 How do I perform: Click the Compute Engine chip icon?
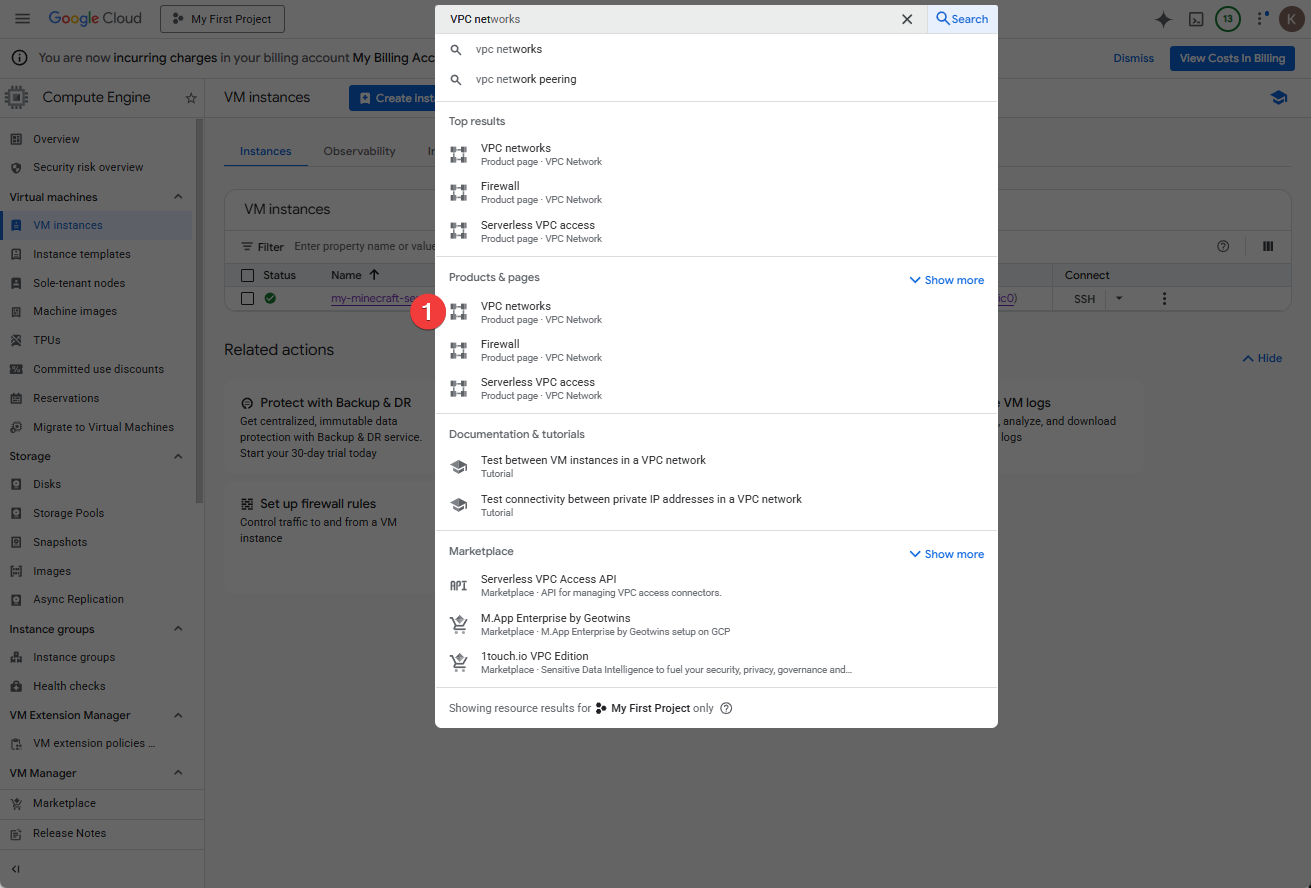[16, 98]
